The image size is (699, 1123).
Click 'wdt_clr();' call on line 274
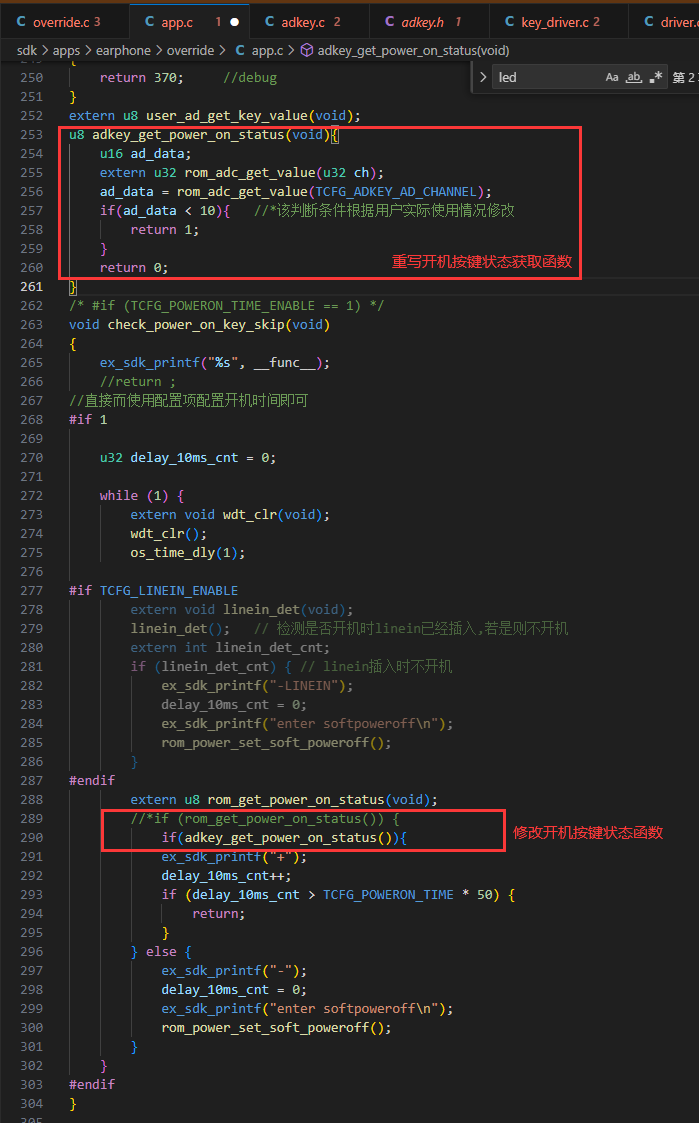pyautogui.click(x=168, y=534)
